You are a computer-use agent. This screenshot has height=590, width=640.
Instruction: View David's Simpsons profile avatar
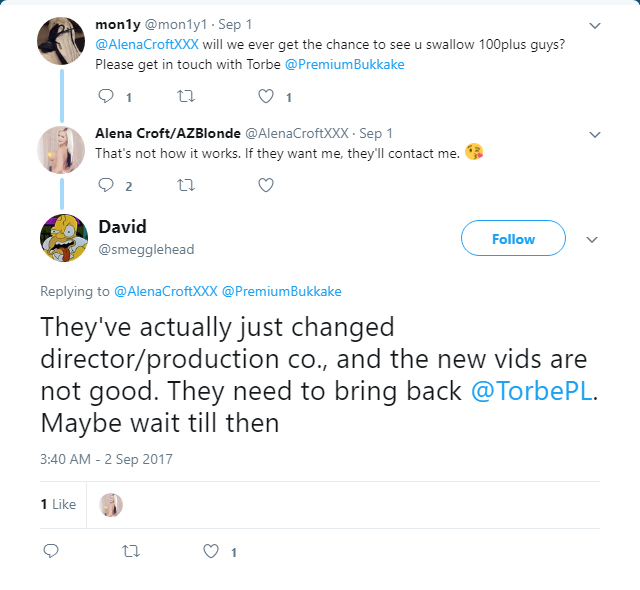(64, 238)
